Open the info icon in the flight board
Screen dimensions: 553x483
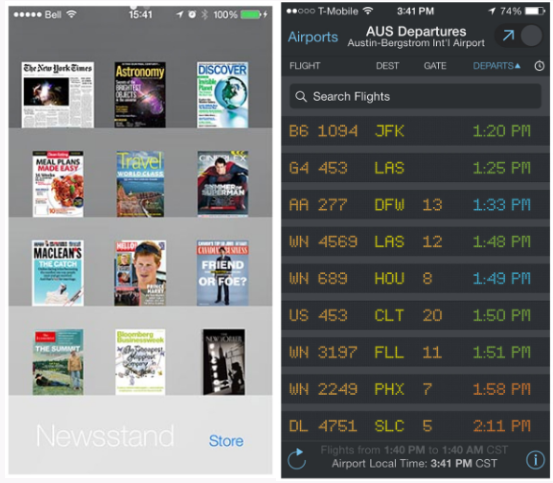[x=535, y=459]
